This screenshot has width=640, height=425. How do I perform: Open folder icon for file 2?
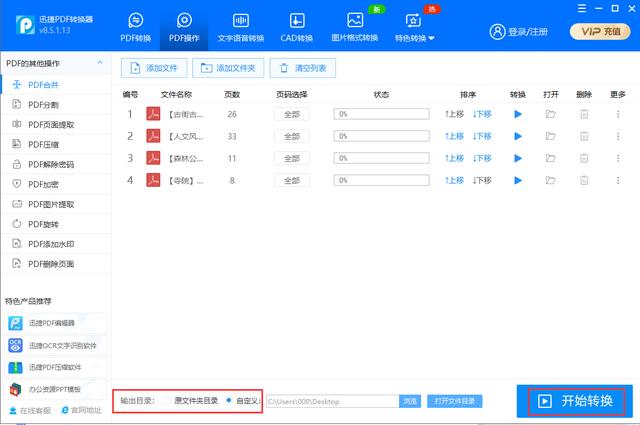[551, 136]
